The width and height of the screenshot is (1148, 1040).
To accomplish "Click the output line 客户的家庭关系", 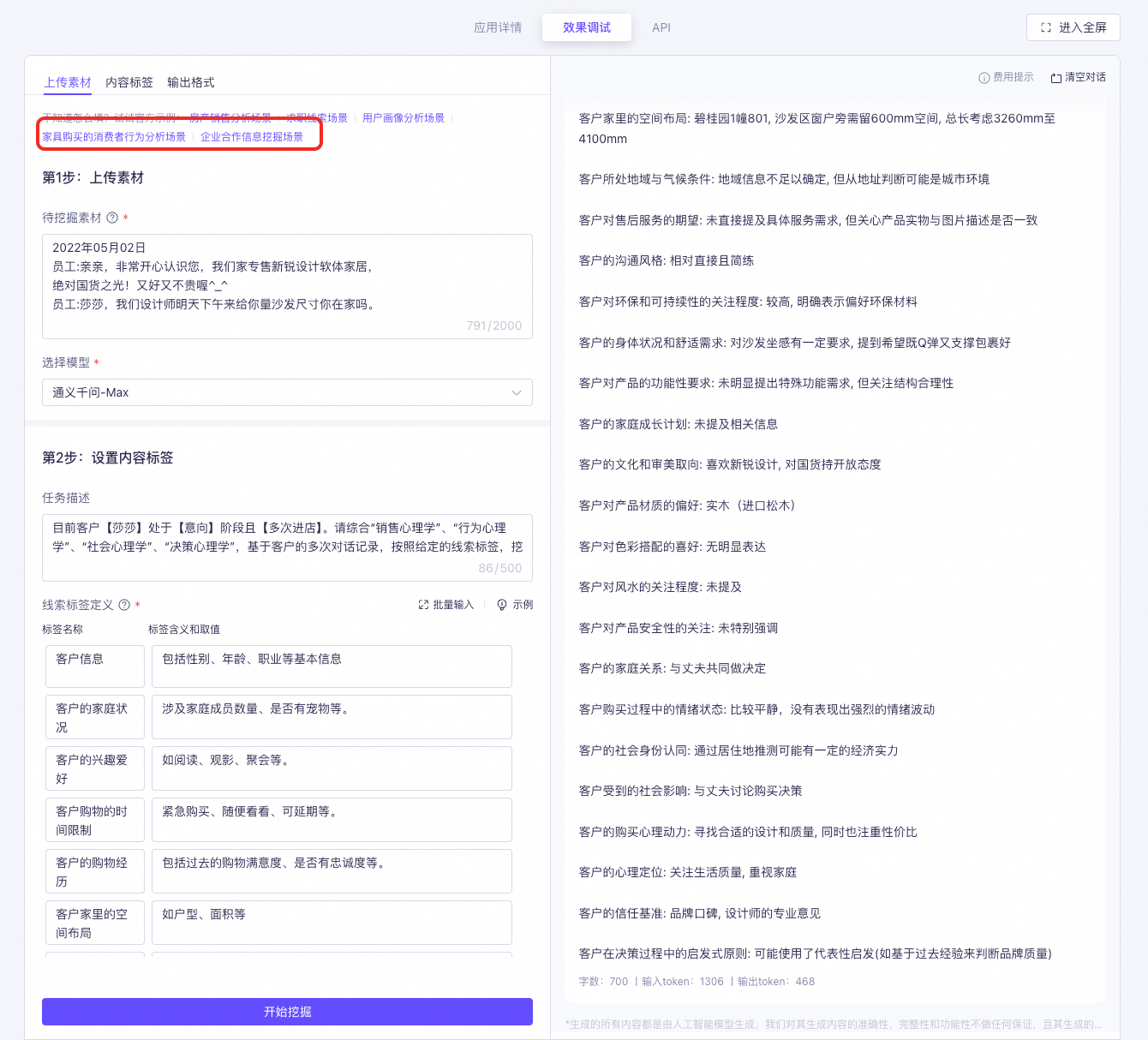I will pos(673,668).
